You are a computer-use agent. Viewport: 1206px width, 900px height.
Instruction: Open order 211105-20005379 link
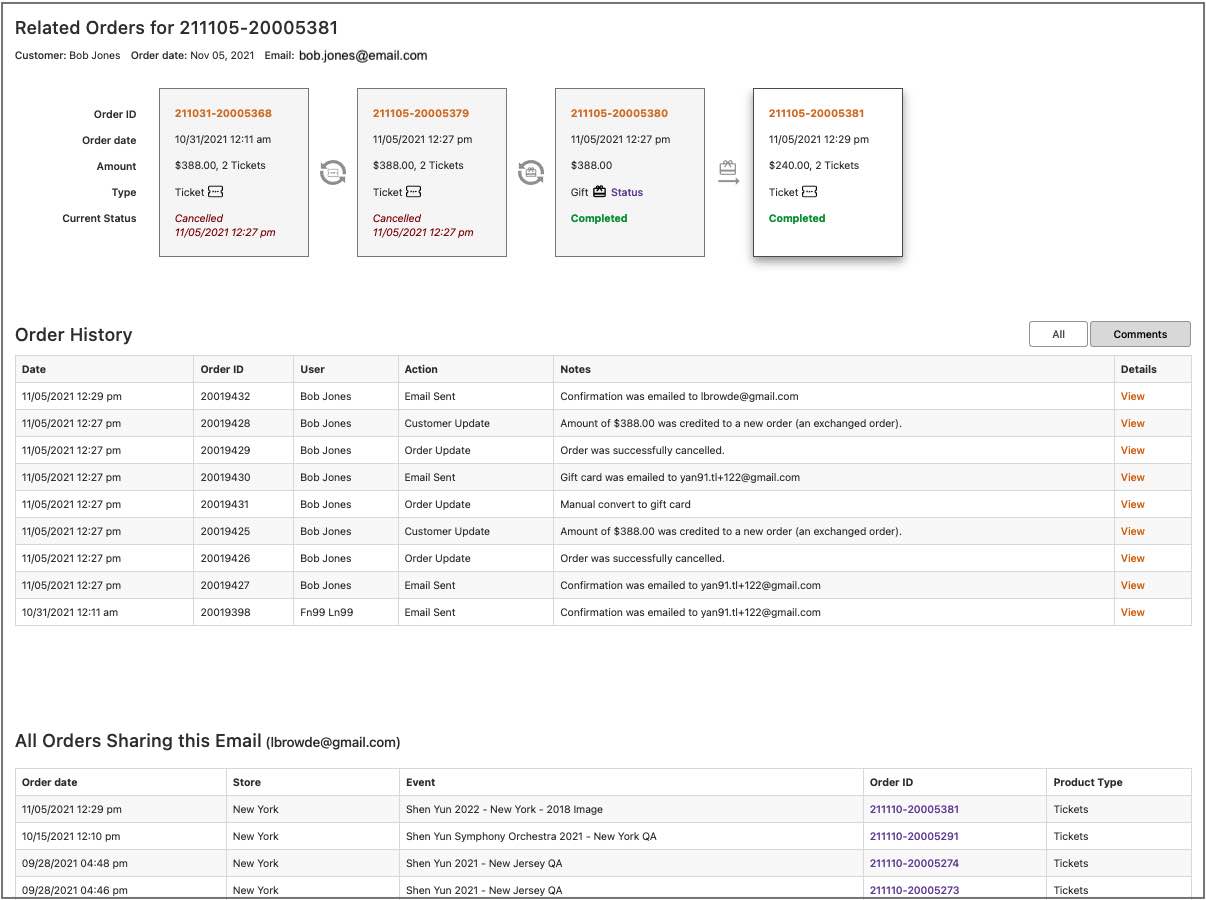click(421, 114)
